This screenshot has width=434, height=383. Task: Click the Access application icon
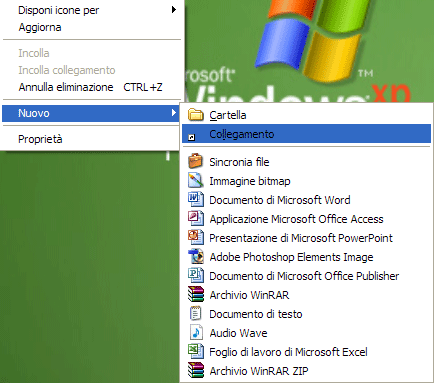(x=196, y=218)
